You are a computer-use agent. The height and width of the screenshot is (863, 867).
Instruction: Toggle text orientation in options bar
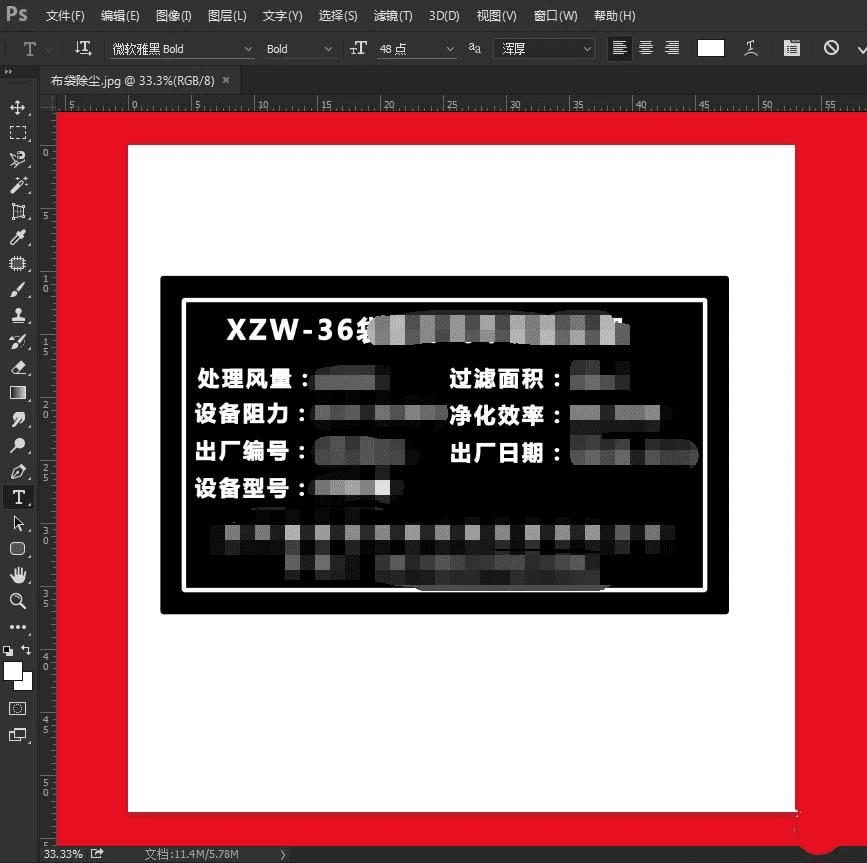(x=83, y=48)
